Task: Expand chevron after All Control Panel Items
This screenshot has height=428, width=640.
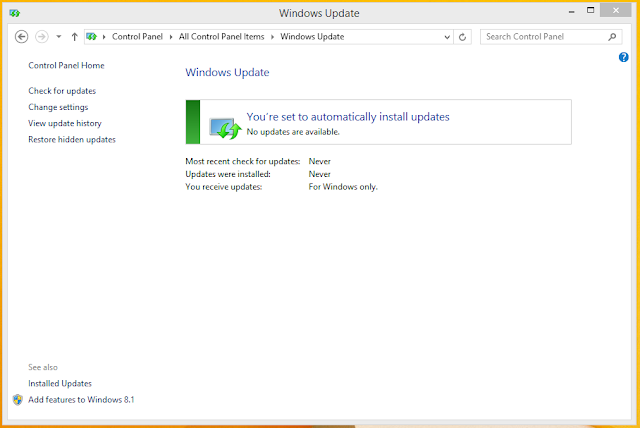Action: tap(272, 37)
